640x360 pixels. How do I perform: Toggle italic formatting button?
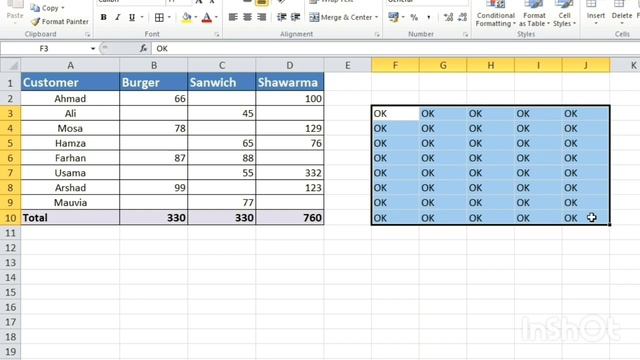pos(118,18)
